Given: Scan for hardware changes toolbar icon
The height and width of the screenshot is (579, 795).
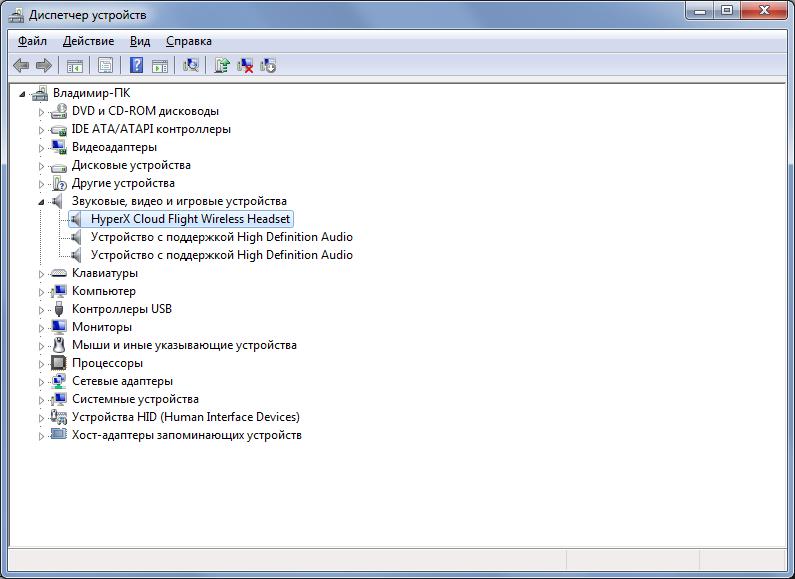Looking at the screenshot, I should click(x=191, y=65).
